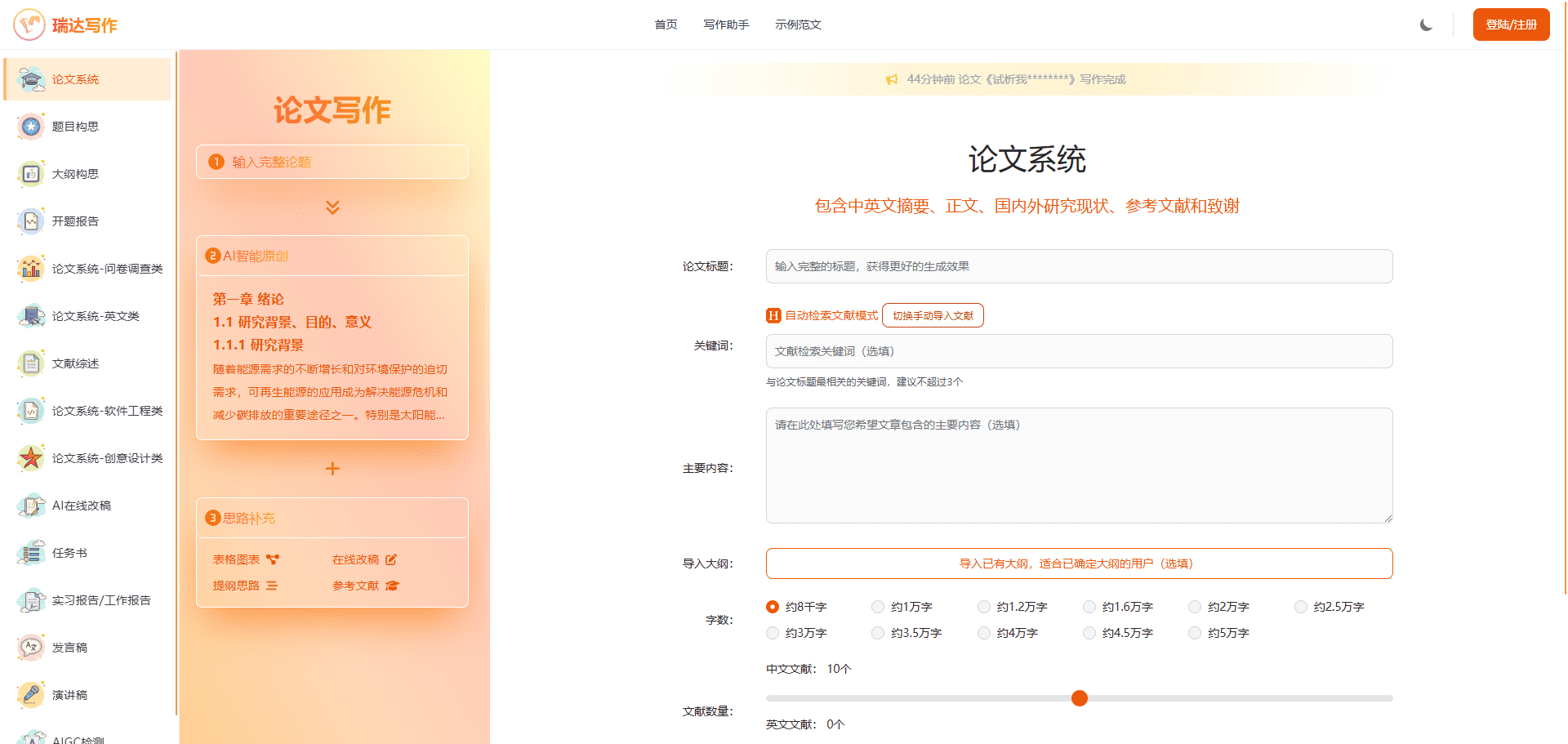Viewport: 1568px width, 744px height.
Task: Click the 自动检索文献模式 label
Action: [831, 315]
